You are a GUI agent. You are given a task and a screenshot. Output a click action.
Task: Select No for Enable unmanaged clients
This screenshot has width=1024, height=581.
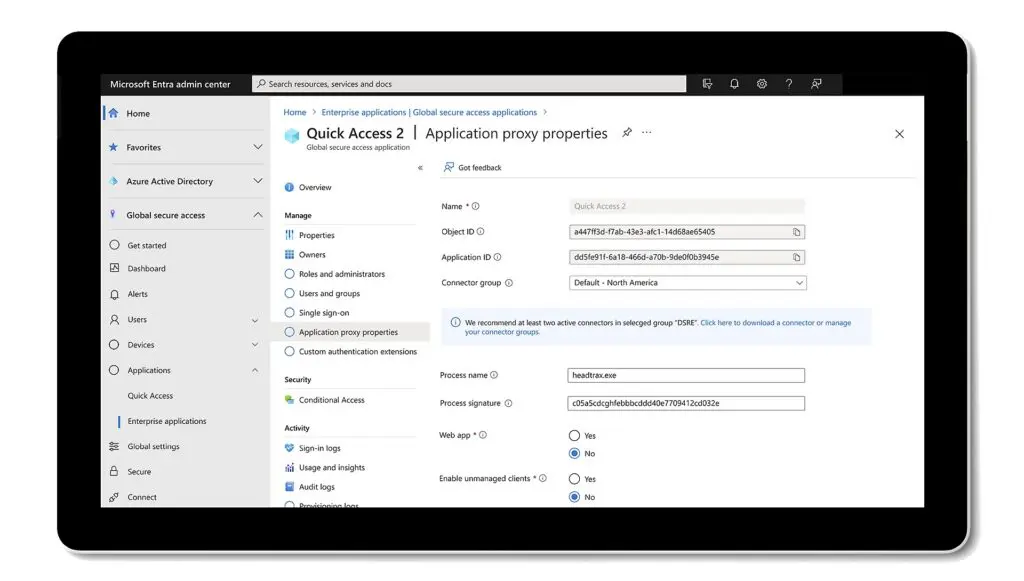[x=574, y=497]
